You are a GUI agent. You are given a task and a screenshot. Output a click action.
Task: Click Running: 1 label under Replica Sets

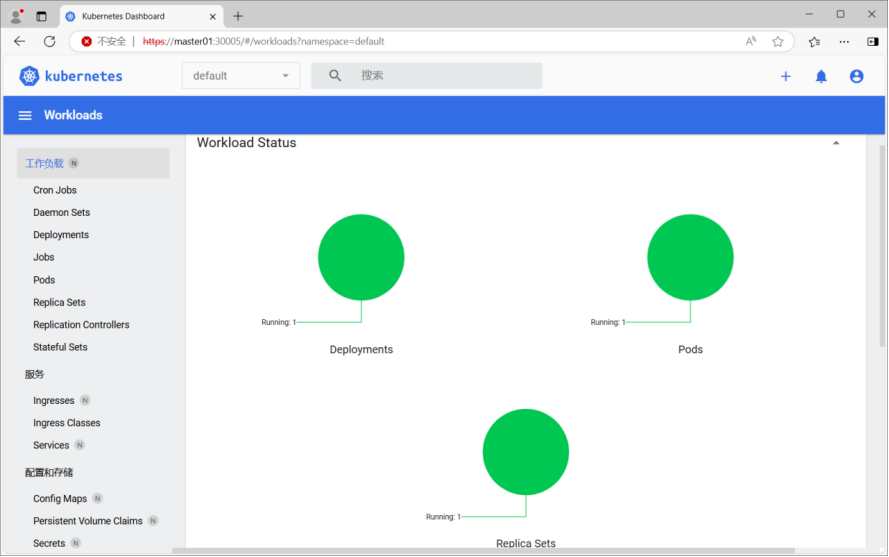[443, 517]
